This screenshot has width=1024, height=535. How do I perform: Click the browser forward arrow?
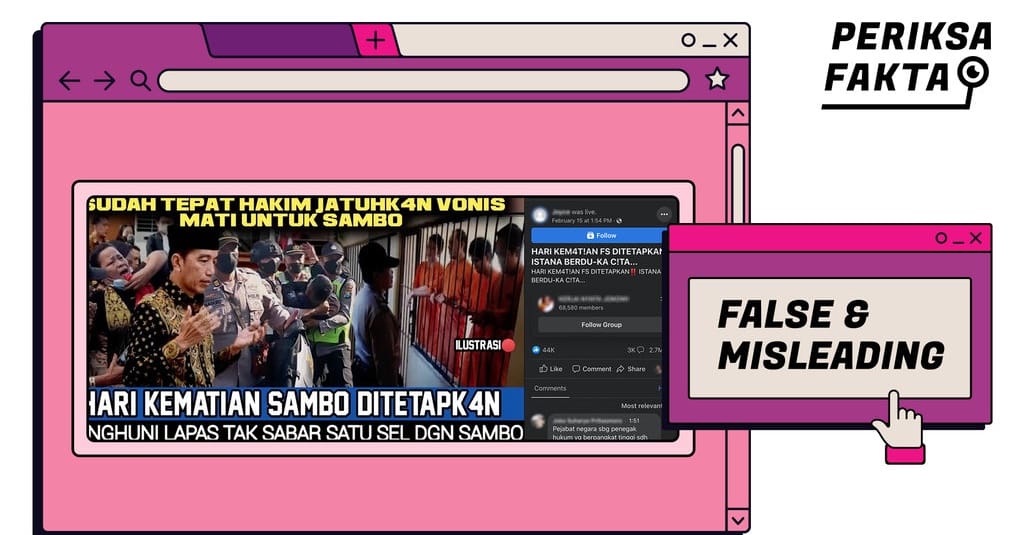(104, 81)
